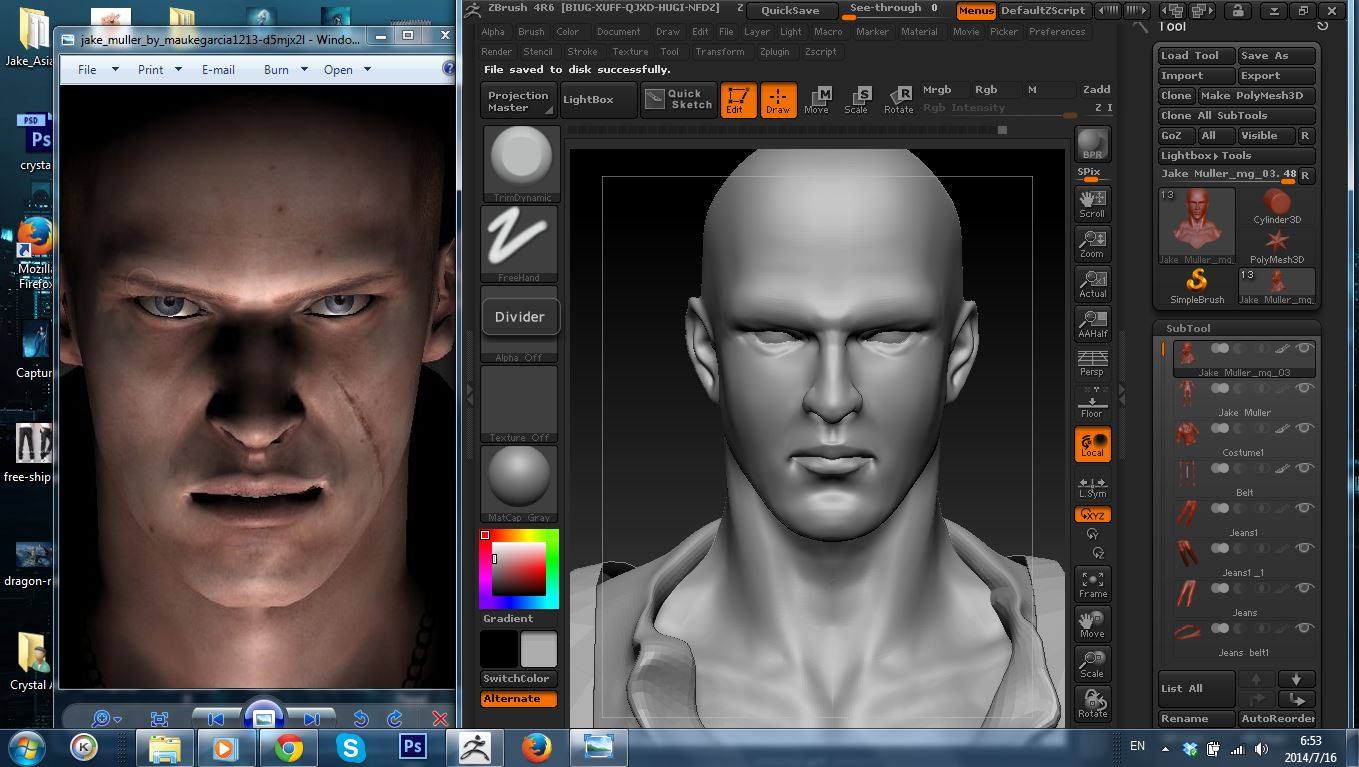Open the Alpha menu
This screenshot has width=1359, height=767.
point(493,32)
